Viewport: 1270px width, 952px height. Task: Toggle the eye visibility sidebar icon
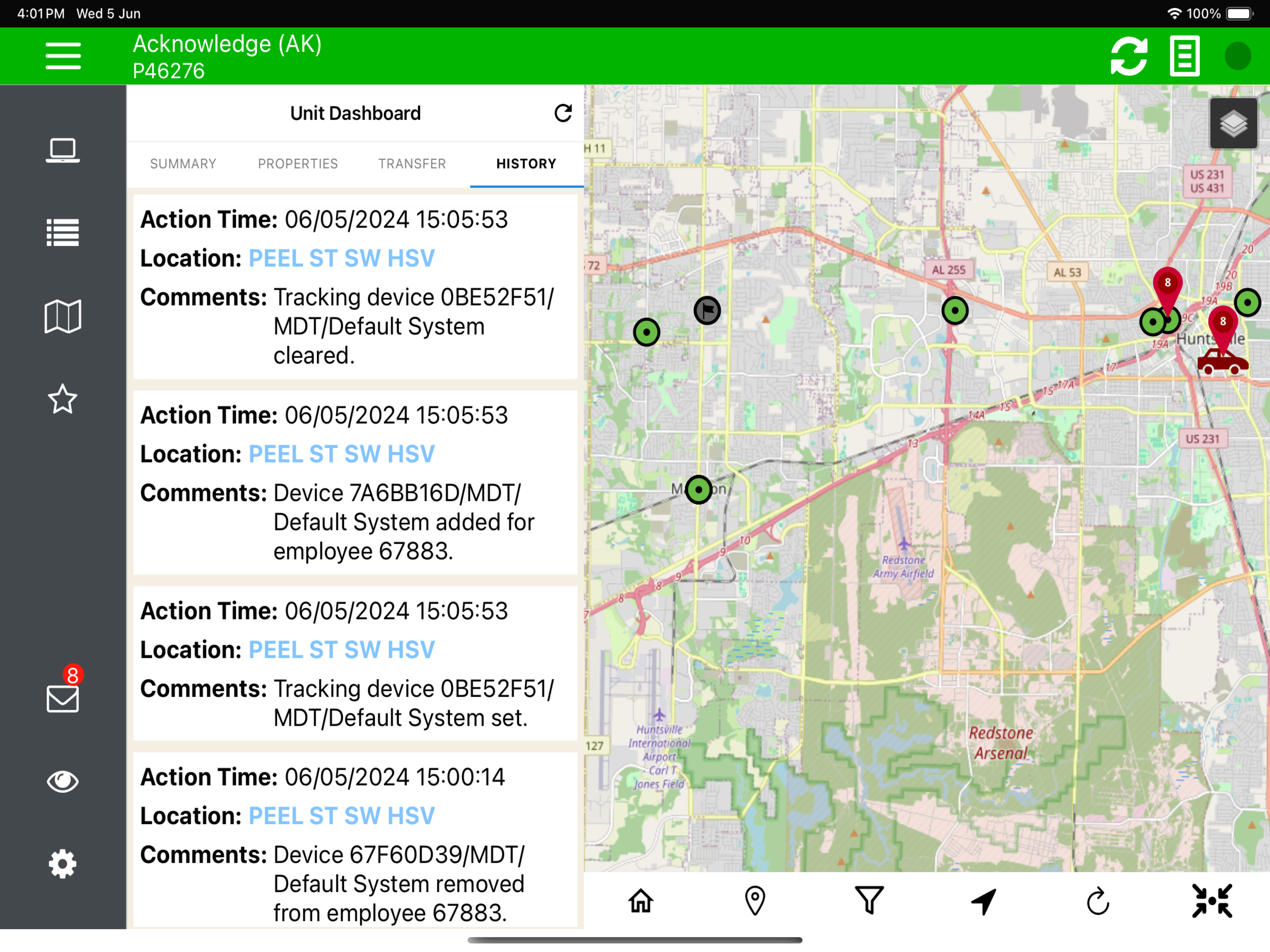(63, 781)
